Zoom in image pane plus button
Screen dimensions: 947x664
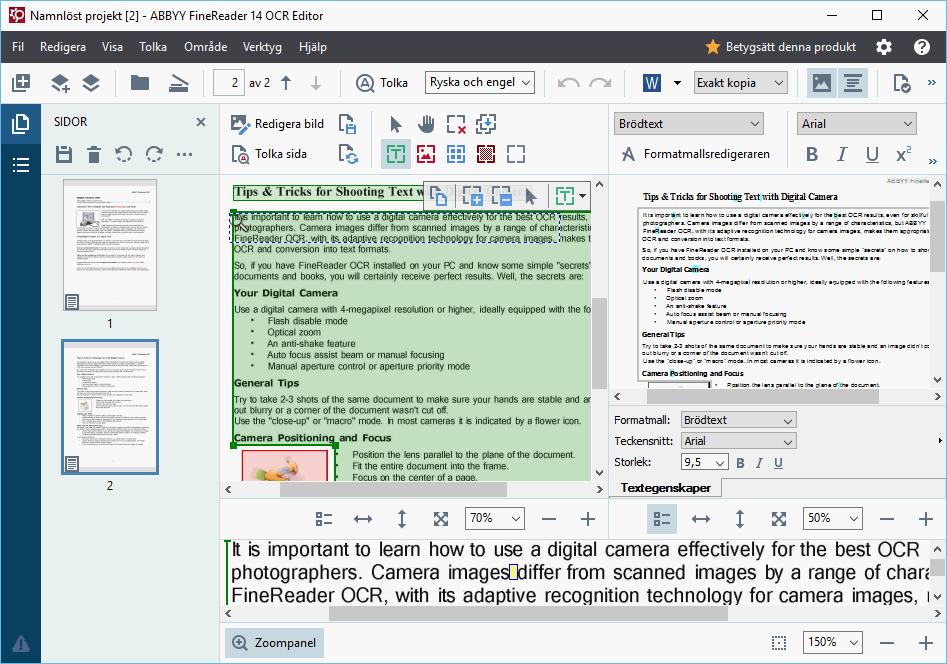point(588,519)
